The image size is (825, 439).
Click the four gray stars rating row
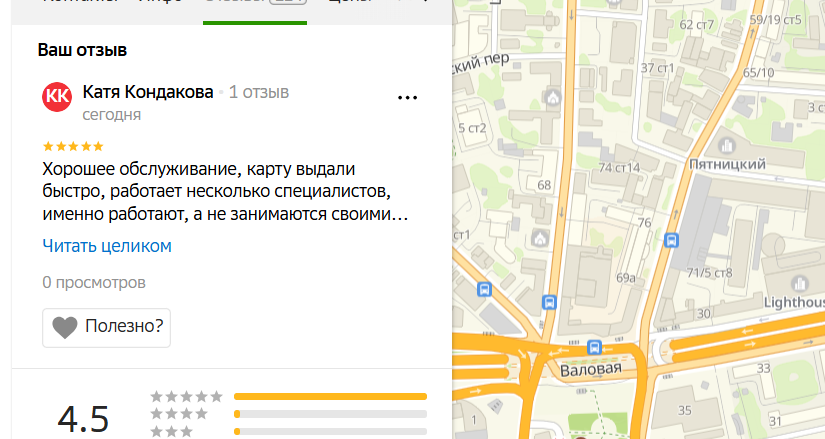point(179,414)
